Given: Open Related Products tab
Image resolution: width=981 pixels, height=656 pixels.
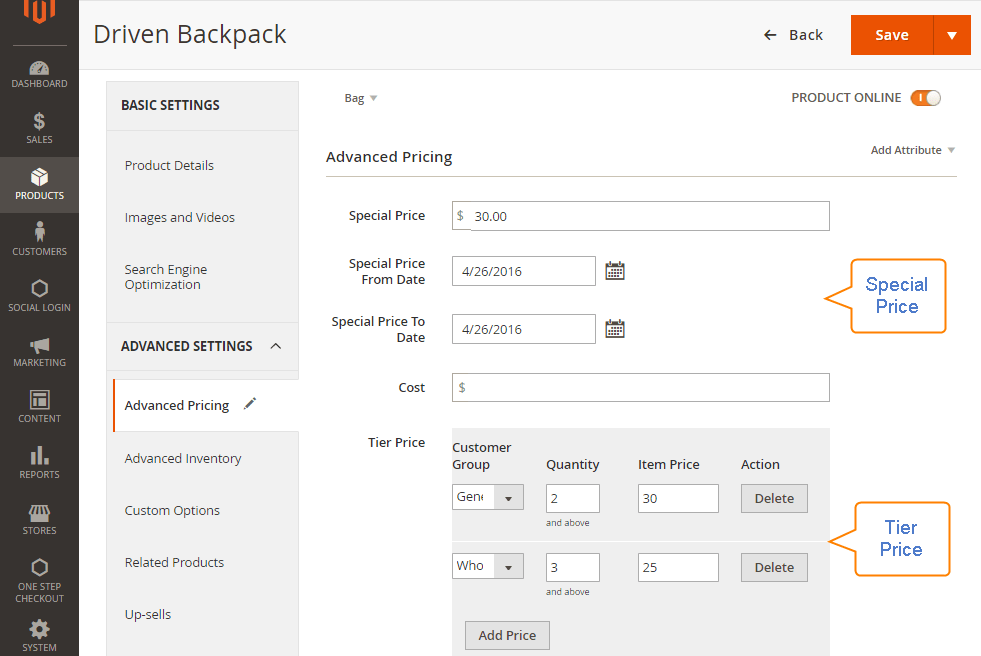Looking at the screenshot, I should tap(174, 562).
